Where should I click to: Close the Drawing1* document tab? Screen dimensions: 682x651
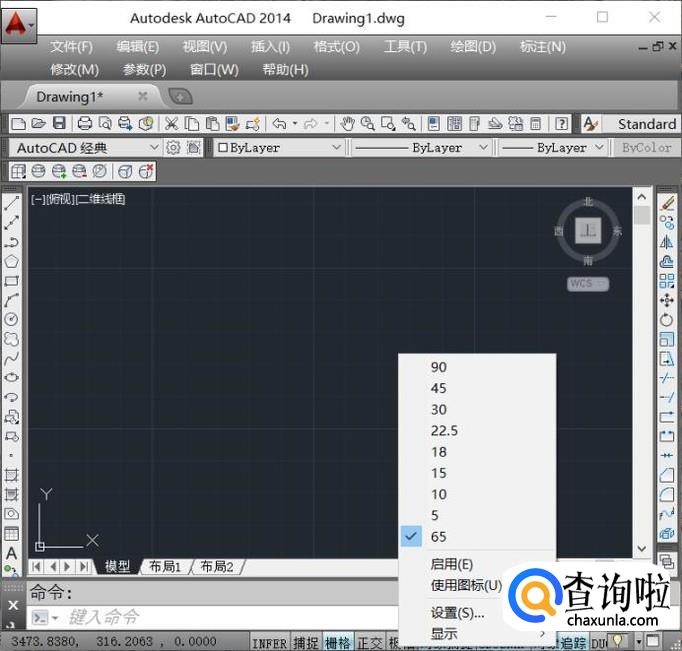[x=143, y=96]
